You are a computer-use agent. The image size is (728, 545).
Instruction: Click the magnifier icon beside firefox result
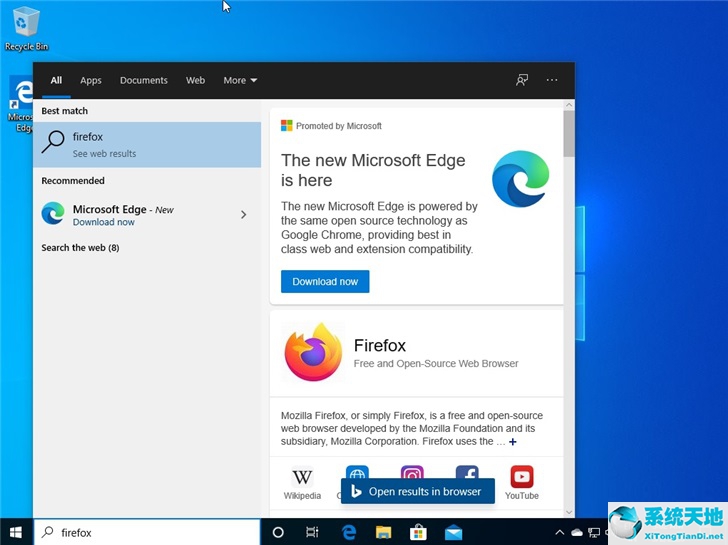tap(53, 142)
